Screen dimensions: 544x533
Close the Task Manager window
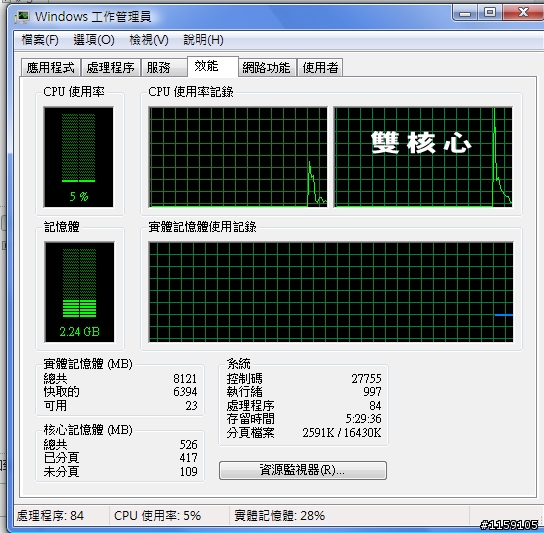[523, 13]
